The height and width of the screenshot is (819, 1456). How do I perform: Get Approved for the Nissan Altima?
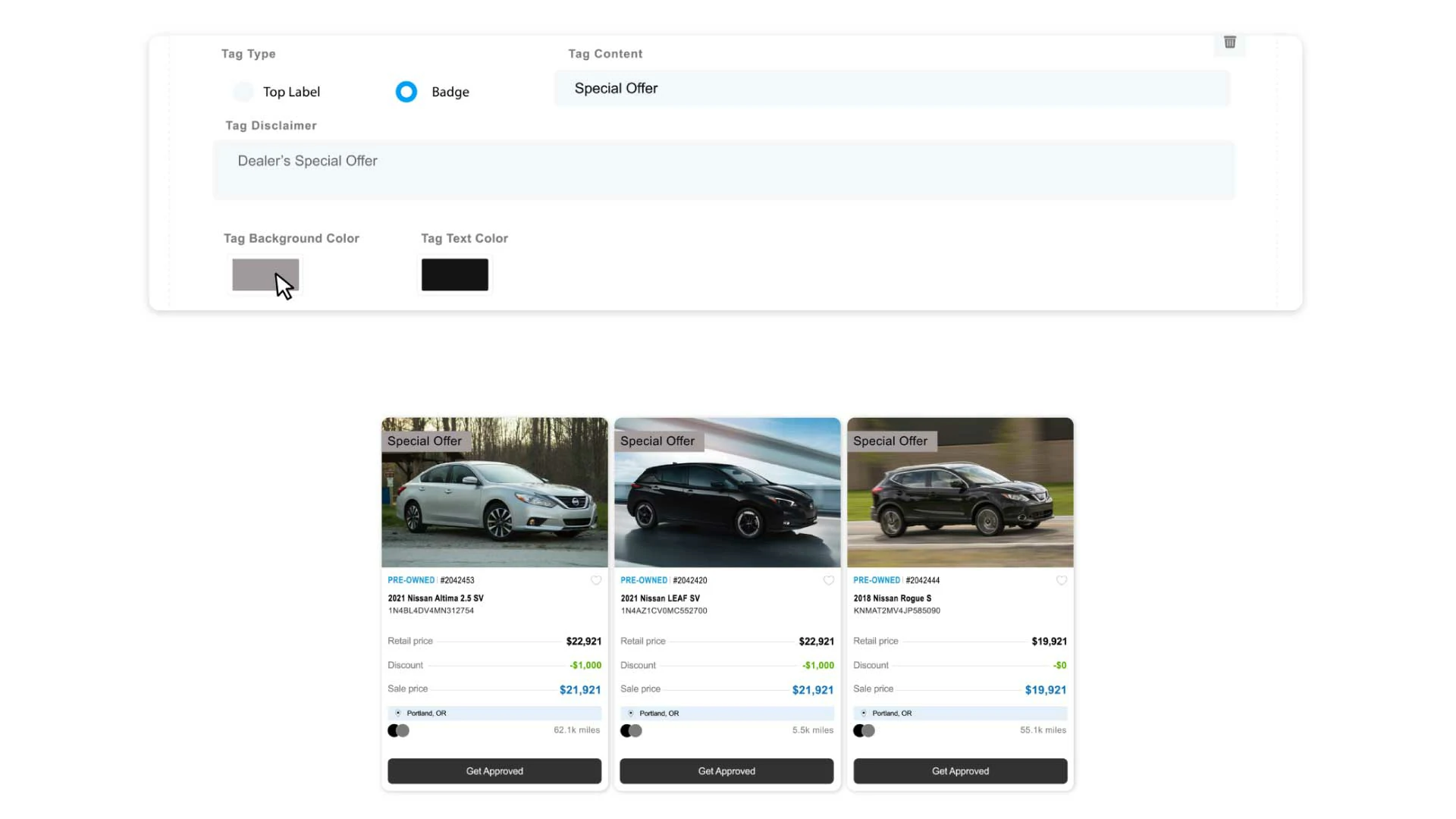click(x=494, y=771)
